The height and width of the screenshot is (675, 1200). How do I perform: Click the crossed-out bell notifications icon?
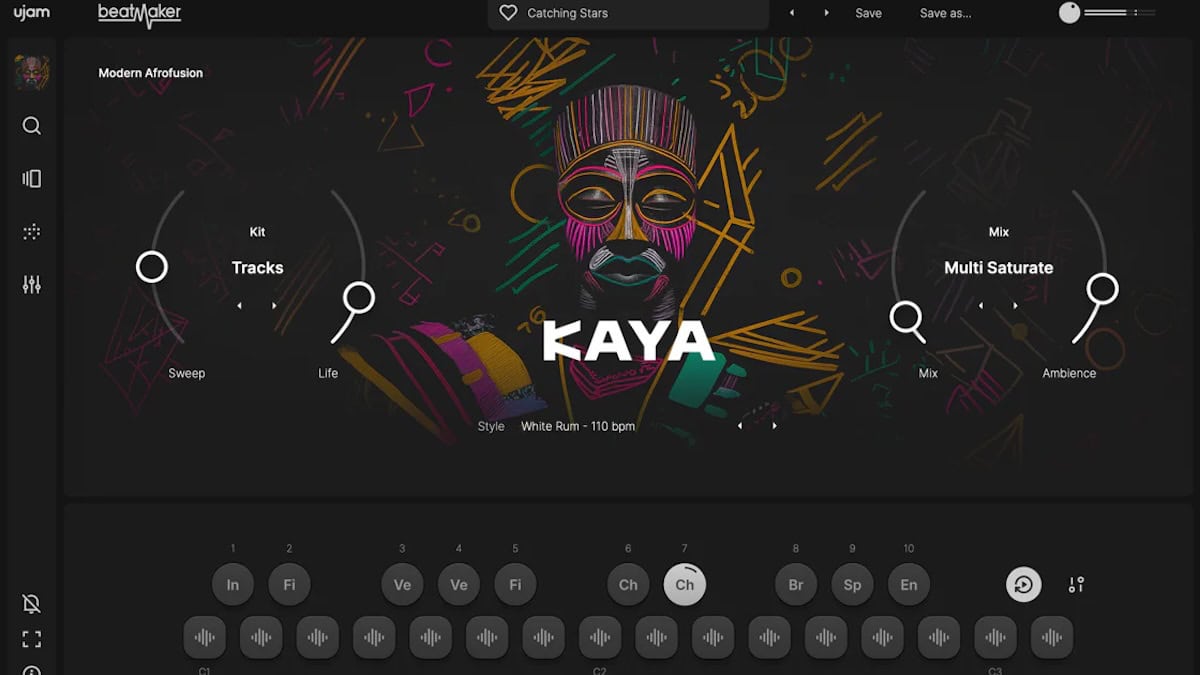pos(32,603)
